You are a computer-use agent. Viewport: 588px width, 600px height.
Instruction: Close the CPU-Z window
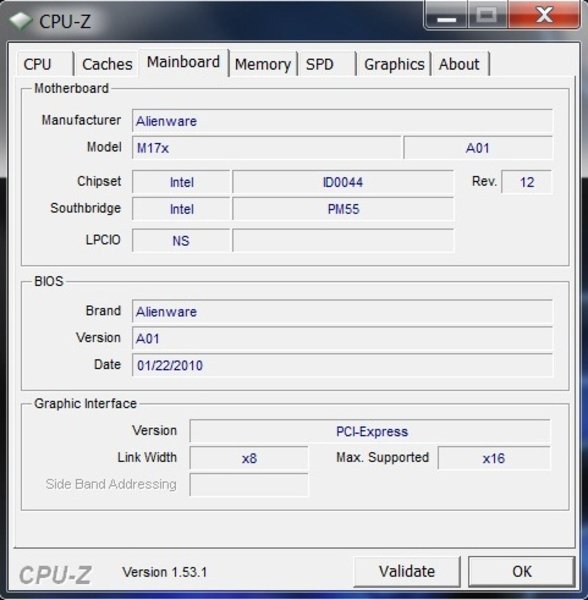pyautogui.click(x=544, y=15)
